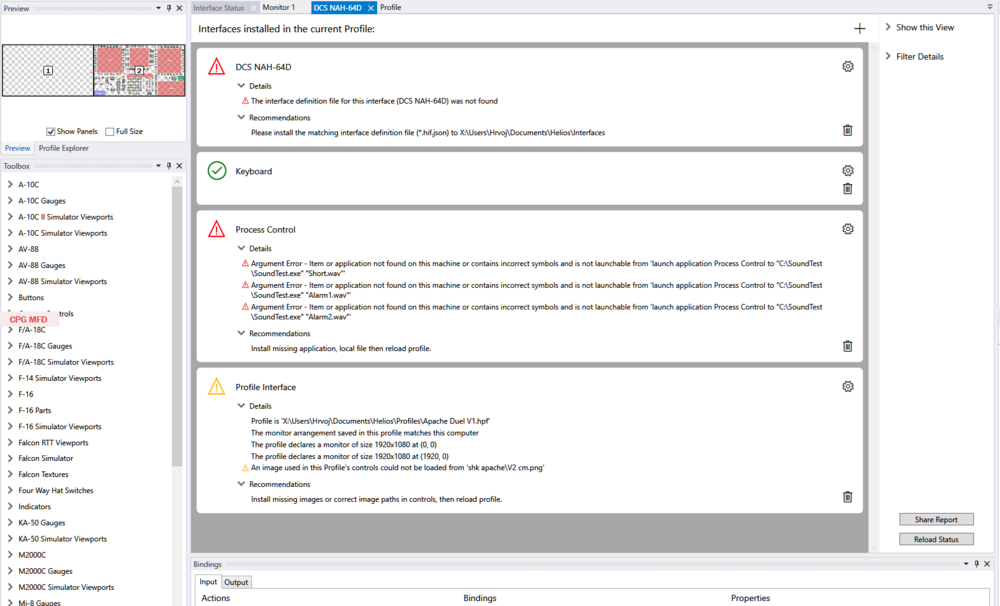Open Process Control settings gear
Image resolution: width=1000 pixels, height=606 pixels.
pyautogui.click(x=848, y=229)
